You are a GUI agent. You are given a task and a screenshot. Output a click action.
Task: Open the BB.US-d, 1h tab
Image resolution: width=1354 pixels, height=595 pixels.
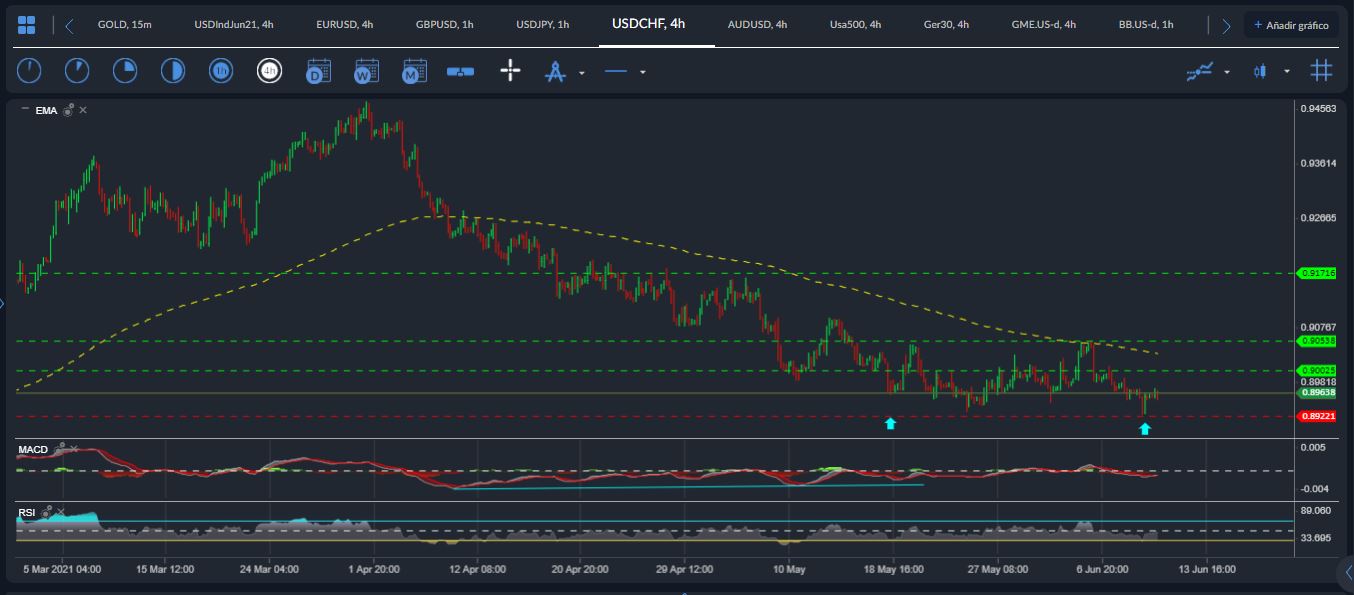pos(1146,24)
